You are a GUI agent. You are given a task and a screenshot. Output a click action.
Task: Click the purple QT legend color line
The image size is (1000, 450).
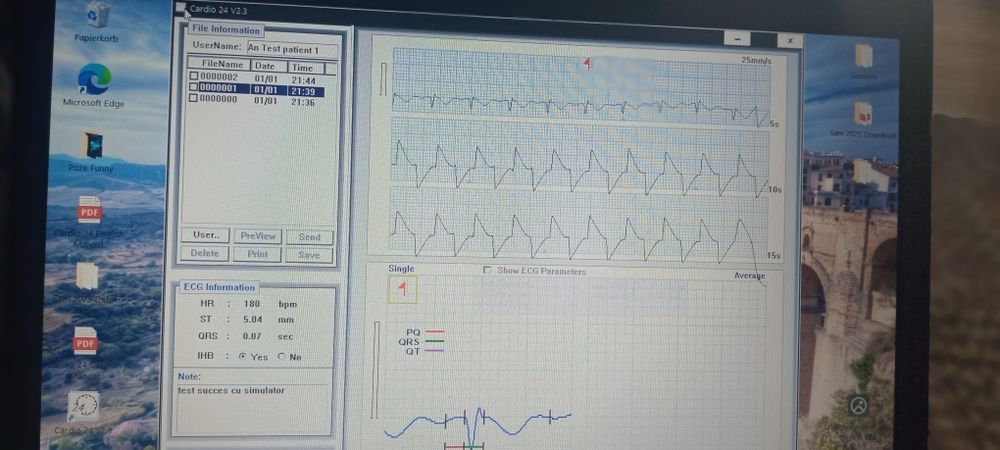tap(434, 350)
